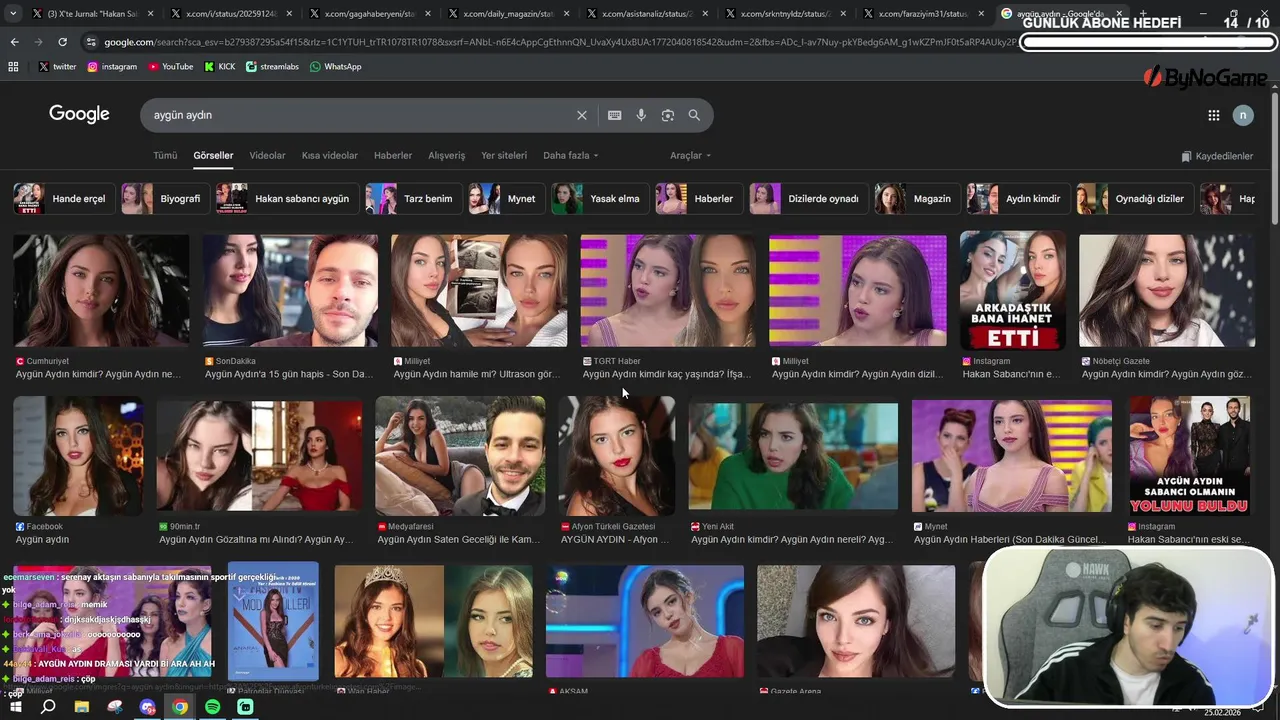Switch to the Haberler tab
Image resolution: width=1280 pixels, height=720 pixels.
click(393, 155)
